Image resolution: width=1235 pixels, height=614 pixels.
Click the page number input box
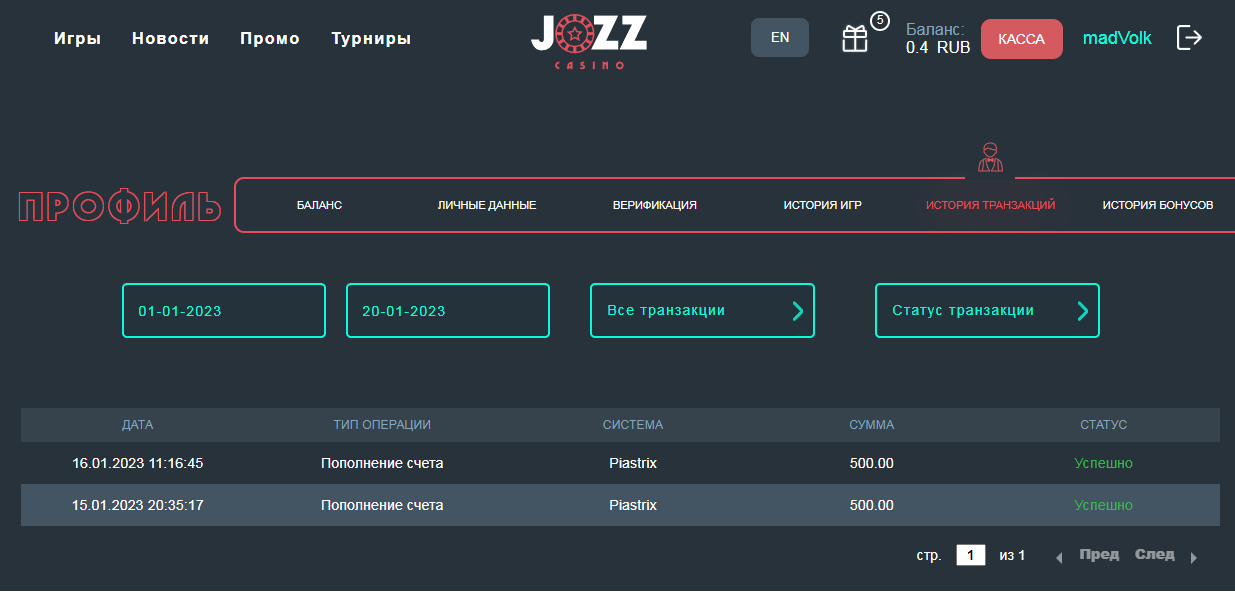[x=970, y=555]
